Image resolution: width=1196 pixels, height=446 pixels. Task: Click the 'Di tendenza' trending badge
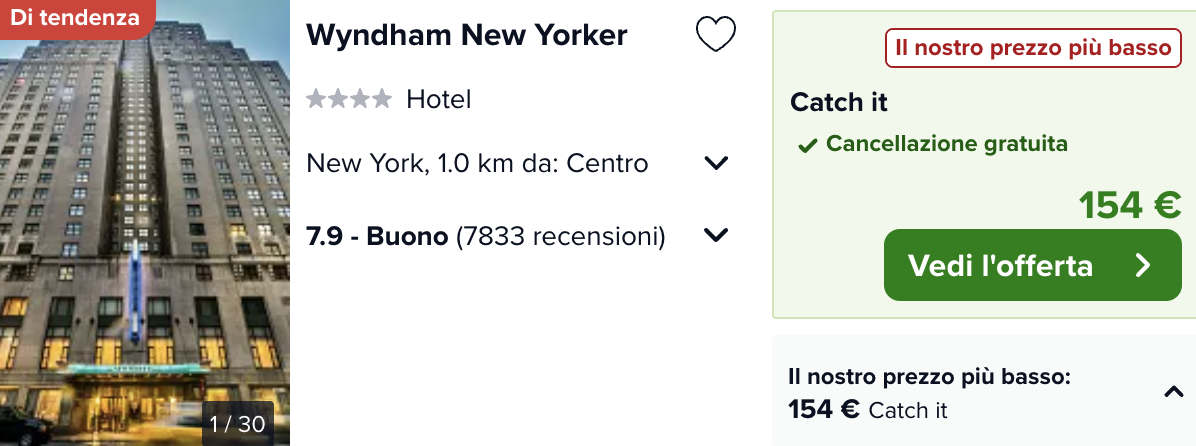[x=76, y=18]
